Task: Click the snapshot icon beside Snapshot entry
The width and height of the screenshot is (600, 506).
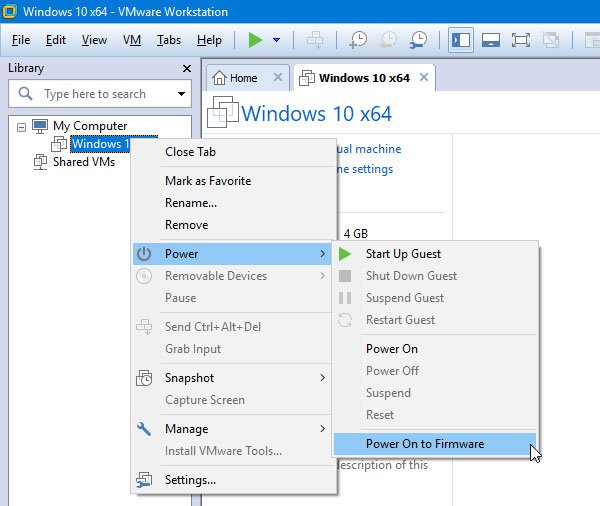Action: 144,378
